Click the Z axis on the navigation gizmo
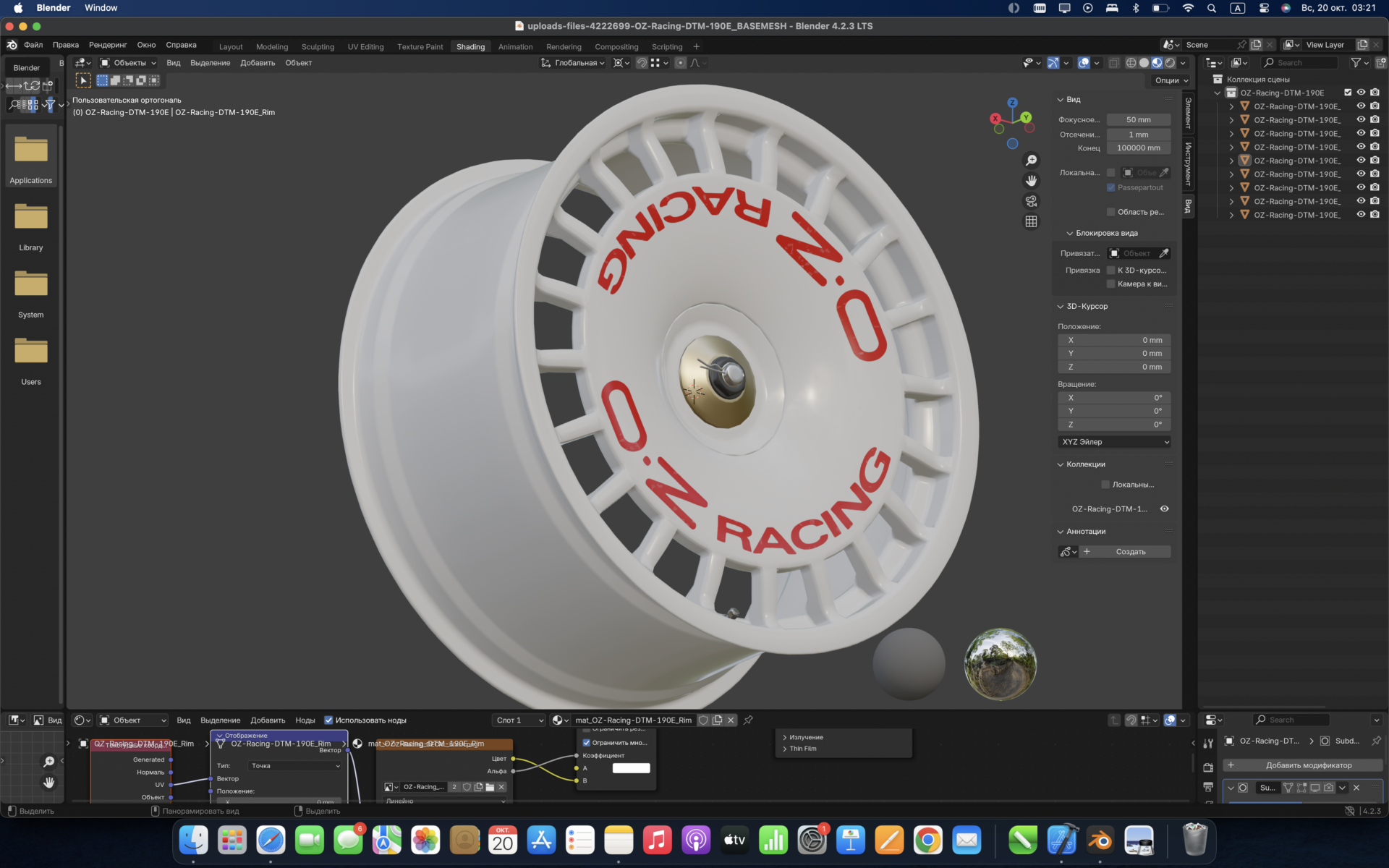 1012,103
